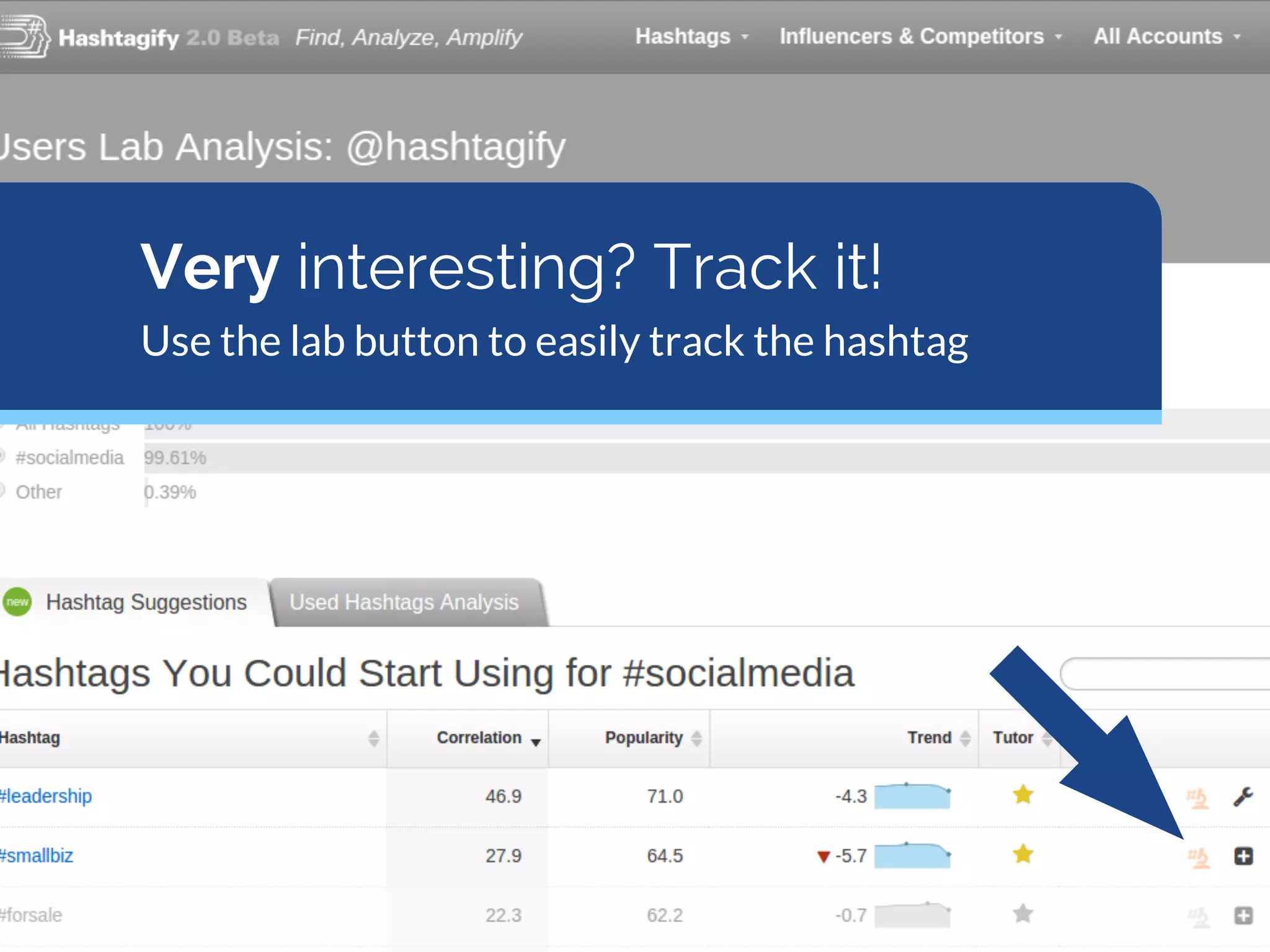Open the All Accounts dropdown
The height and width of the screenshot is (952, 1270).
[1167, 37]
